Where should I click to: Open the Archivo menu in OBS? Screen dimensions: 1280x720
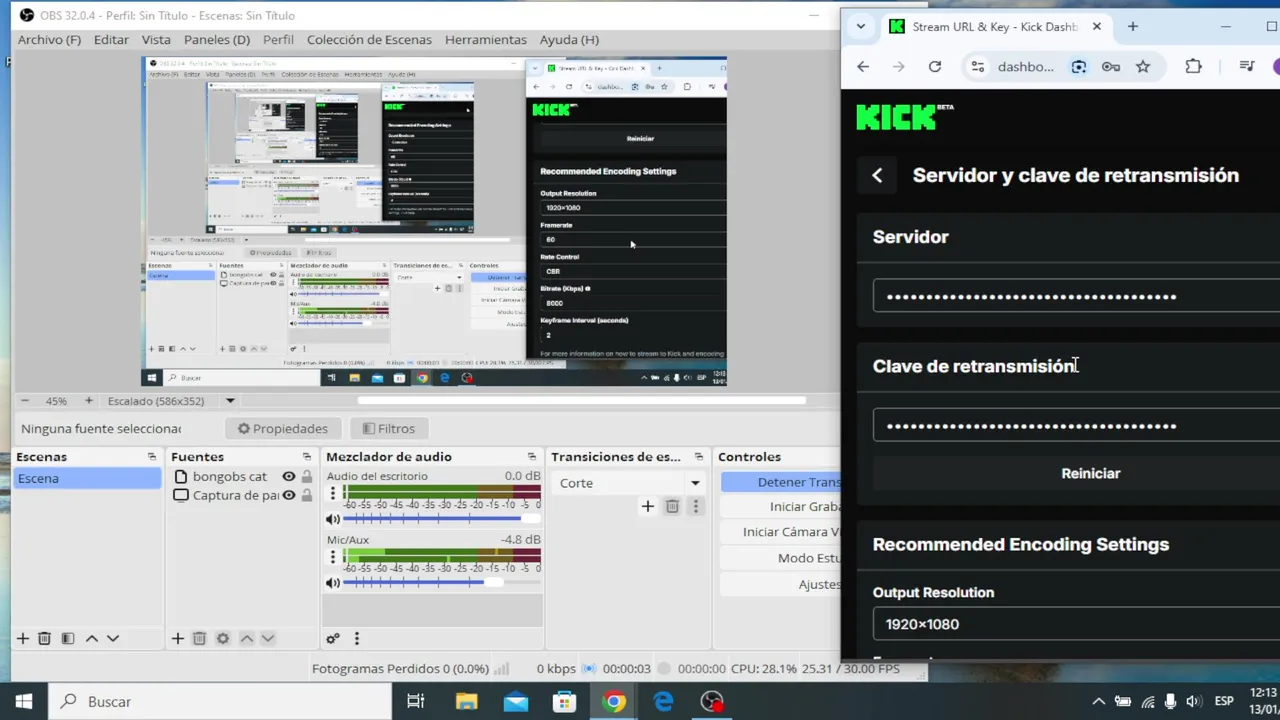(x=49, y=40)
